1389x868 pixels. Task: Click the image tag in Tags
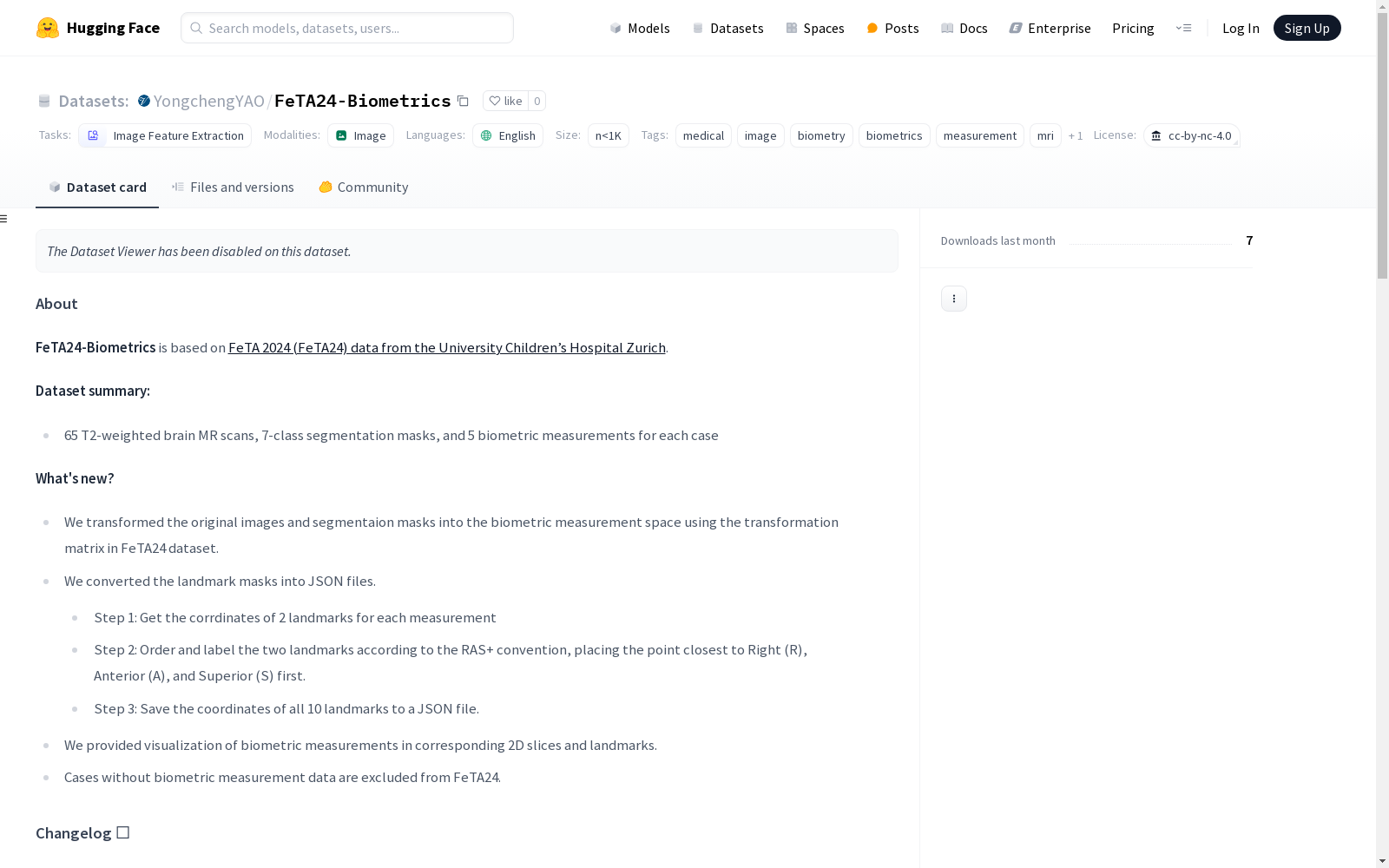tap(760, 135)
